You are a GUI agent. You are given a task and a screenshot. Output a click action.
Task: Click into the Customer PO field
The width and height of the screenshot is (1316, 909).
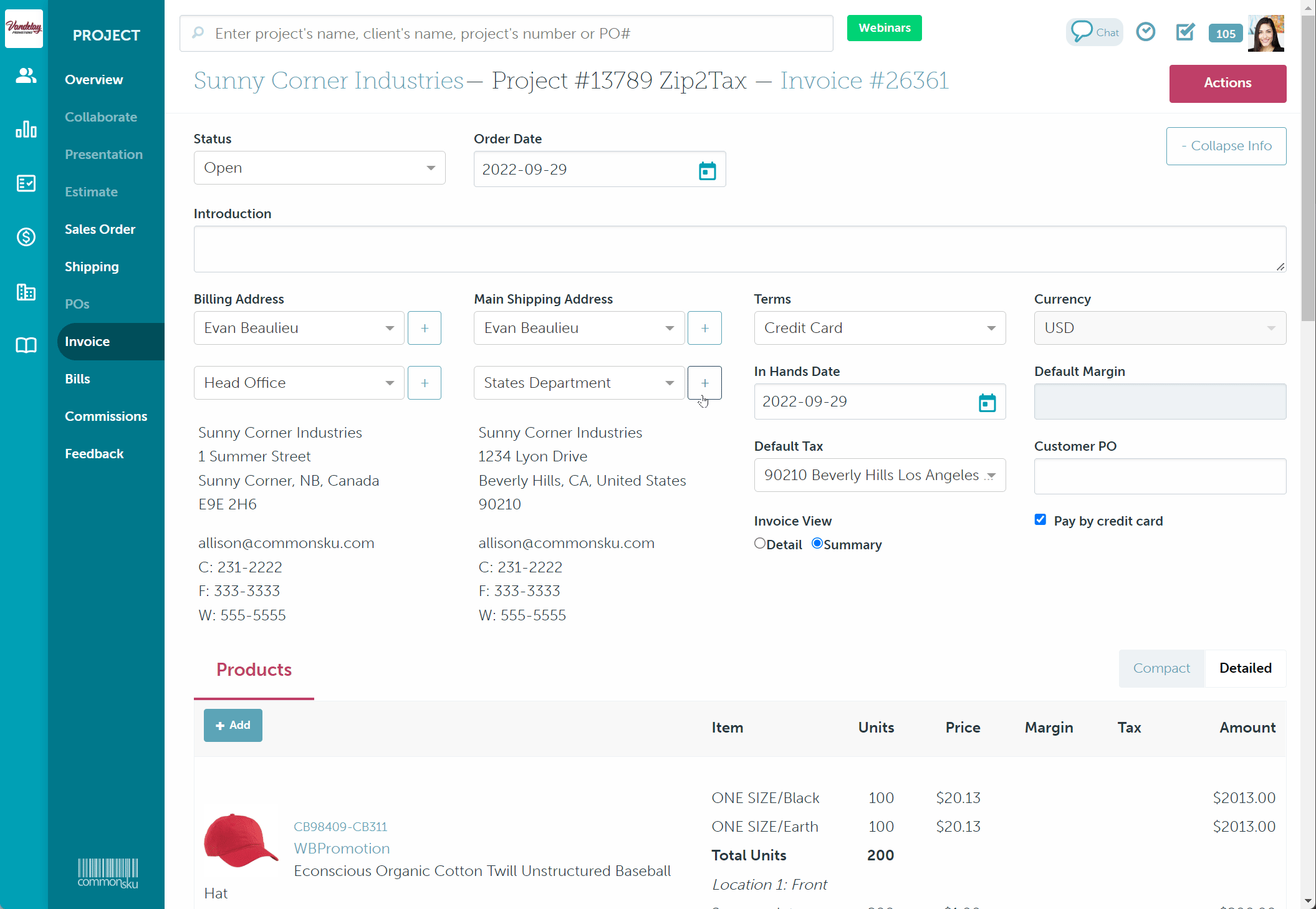1160,477
